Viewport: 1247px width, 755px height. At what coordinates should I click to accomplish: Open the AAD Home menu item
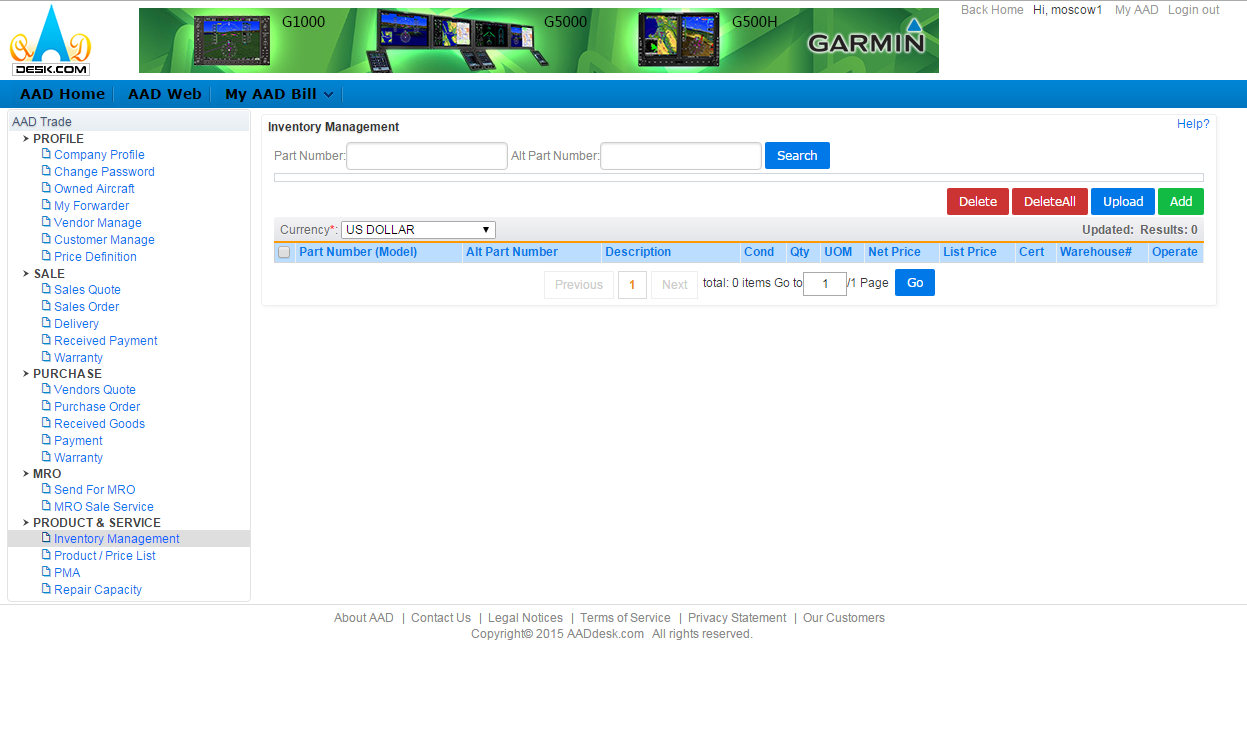click(x=62, y=94)
